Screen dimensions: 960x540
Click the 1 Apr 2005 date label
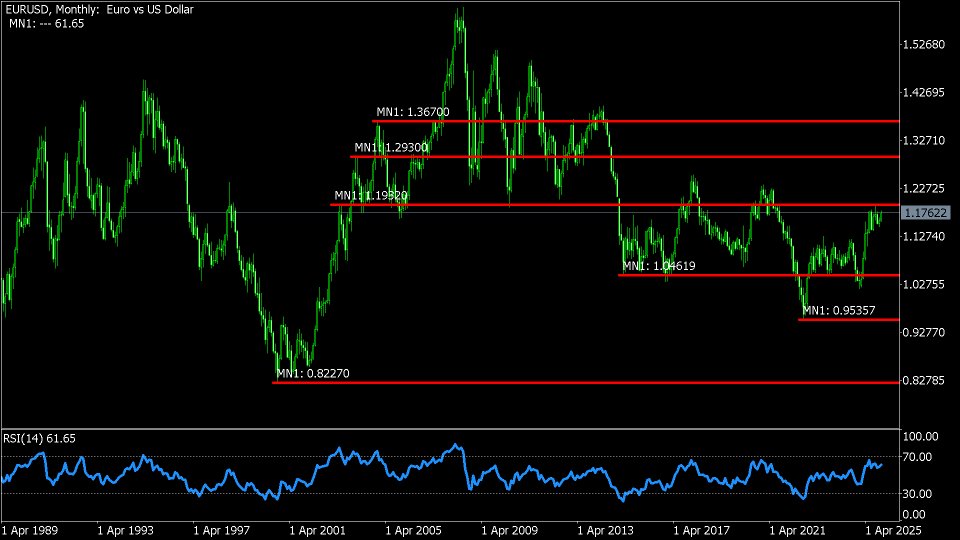(413, 530)
